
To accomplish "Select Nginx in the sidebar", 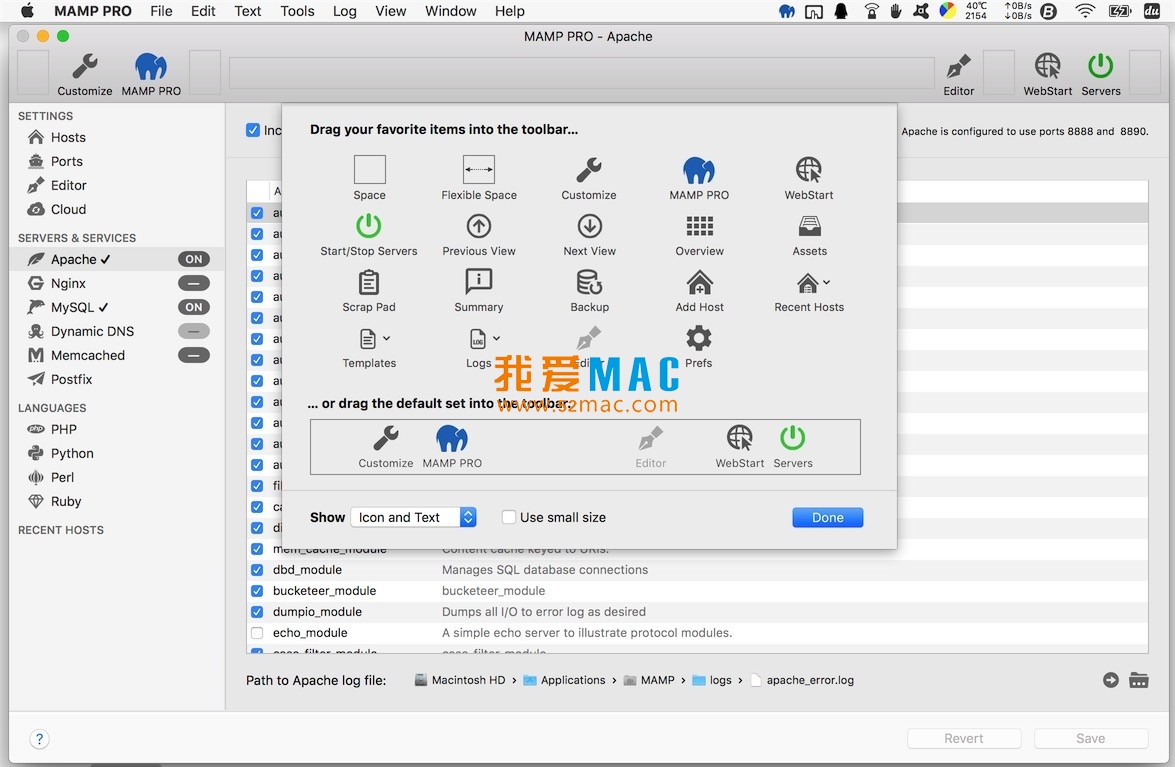I will pos(67,283).
